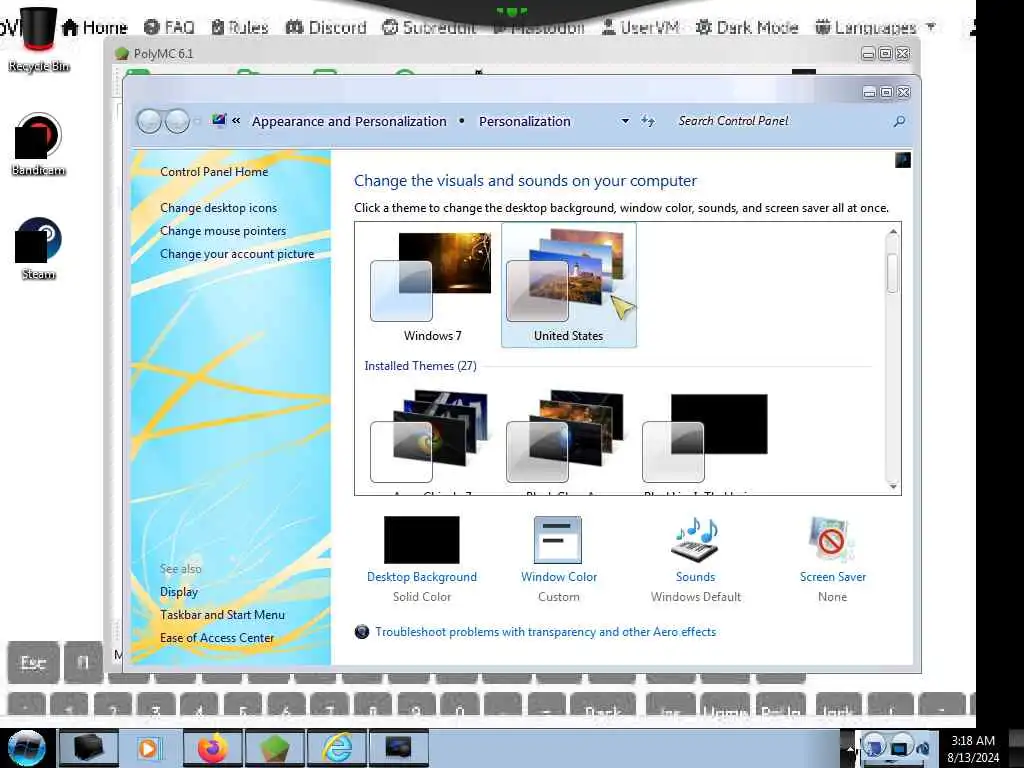Open Change desktop icons link
Image resolution: width=1024 pixels, height=768 pixels.
(218, 208)
